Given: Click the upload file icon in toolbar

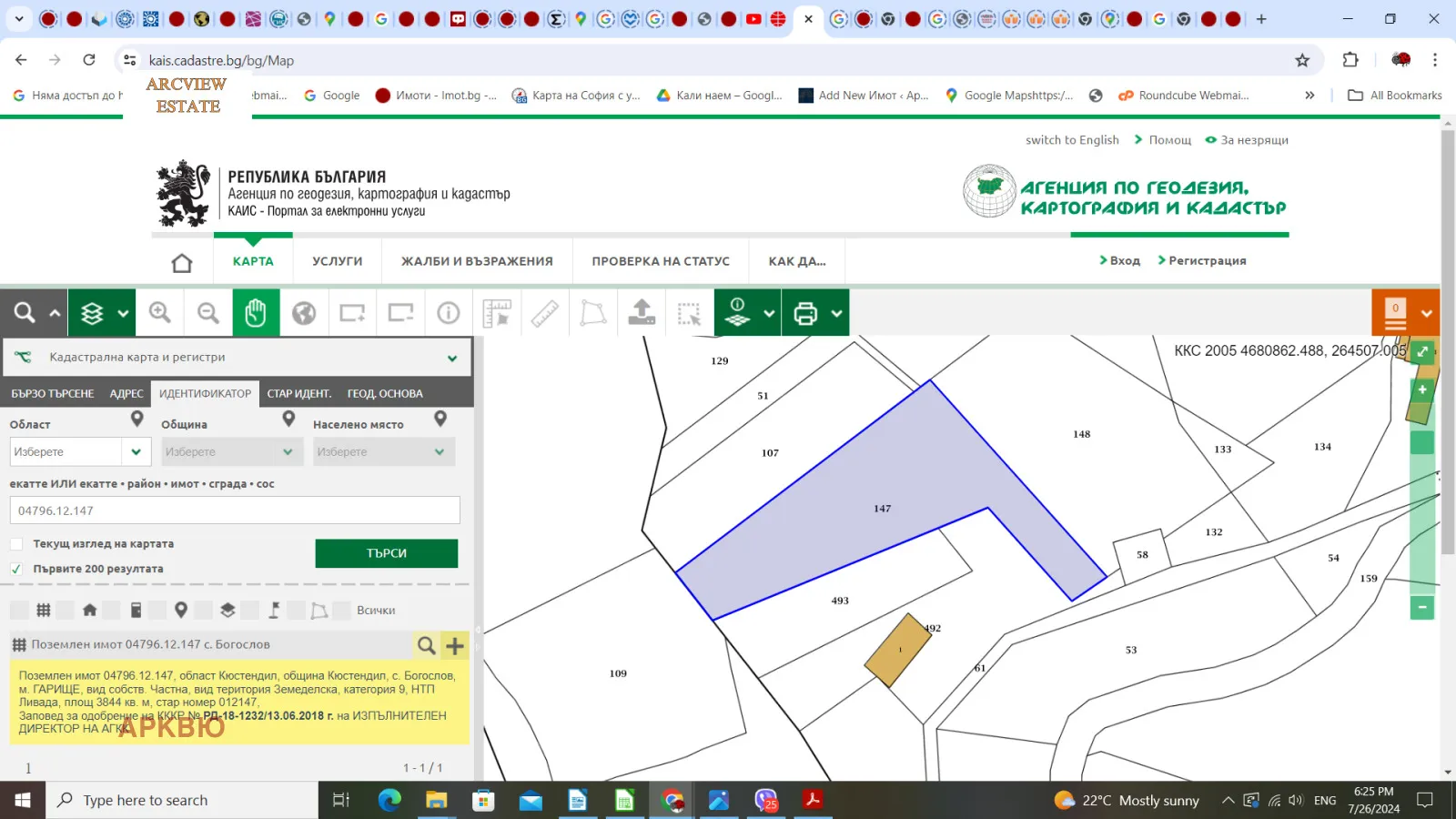Looking at the screenshot, I should 642,313.
